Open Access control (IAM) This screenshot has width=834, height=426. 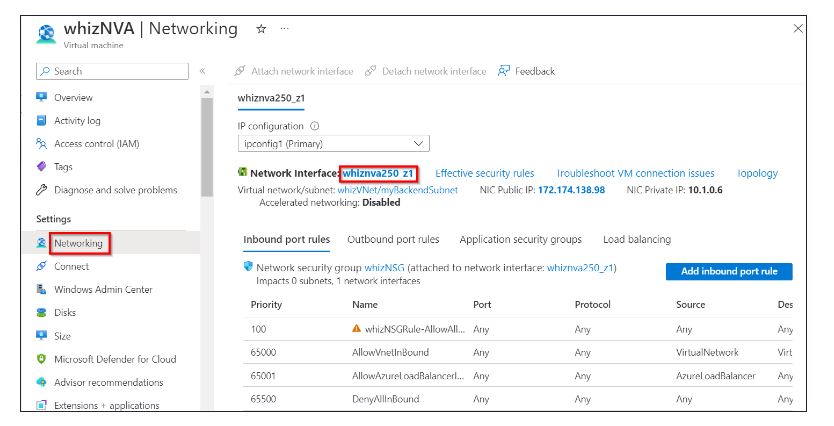pyautogui.click(x=97, y=144)
